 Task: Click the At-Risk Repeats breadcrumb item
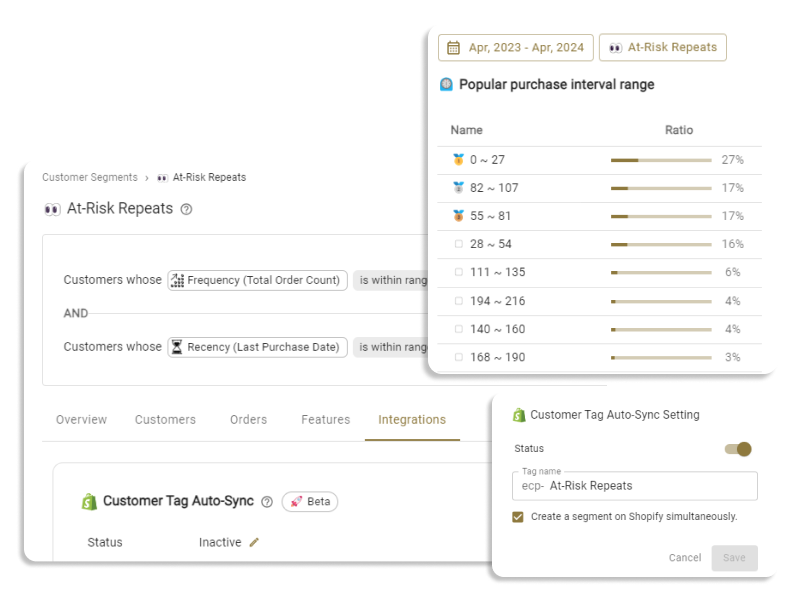click(x=209, y=177)
